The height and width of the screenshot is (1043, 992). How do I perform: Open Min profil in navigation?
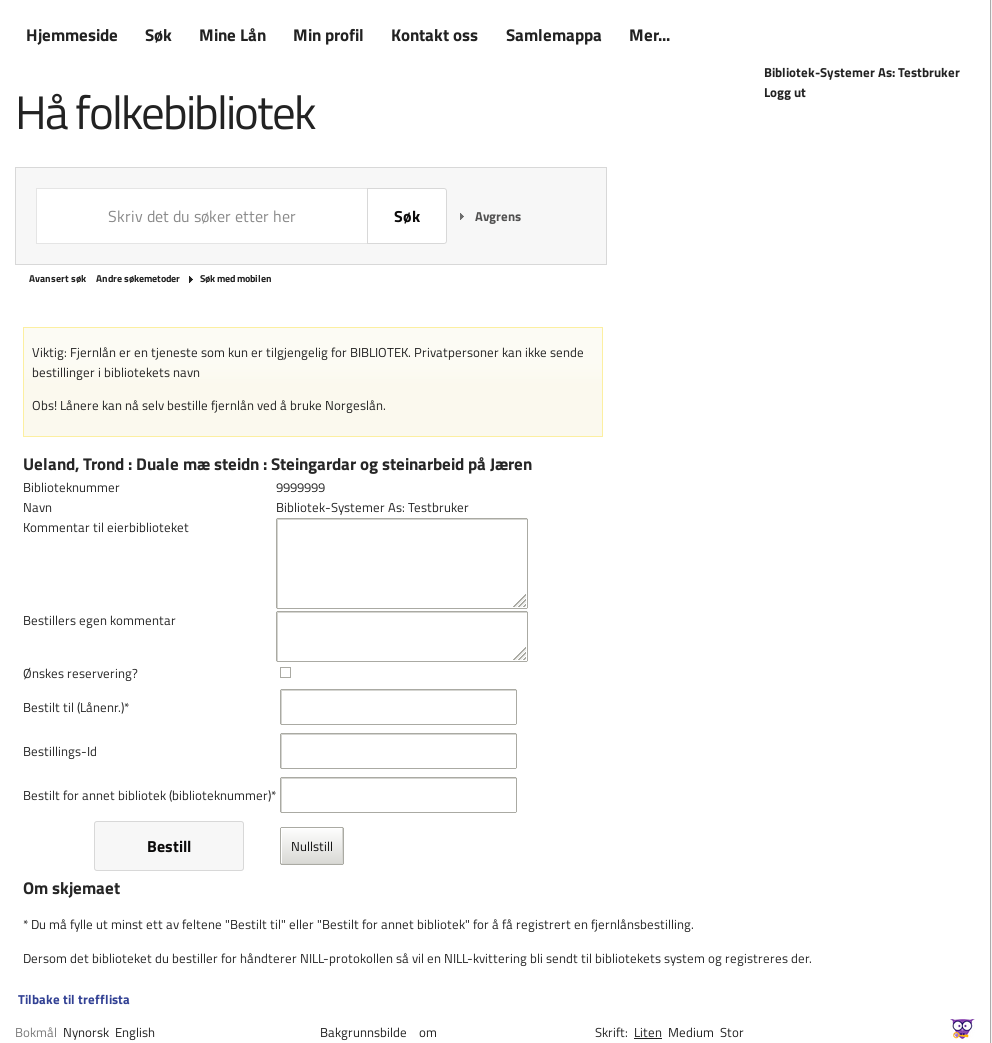pyautogui.click(x=328, y=36)
